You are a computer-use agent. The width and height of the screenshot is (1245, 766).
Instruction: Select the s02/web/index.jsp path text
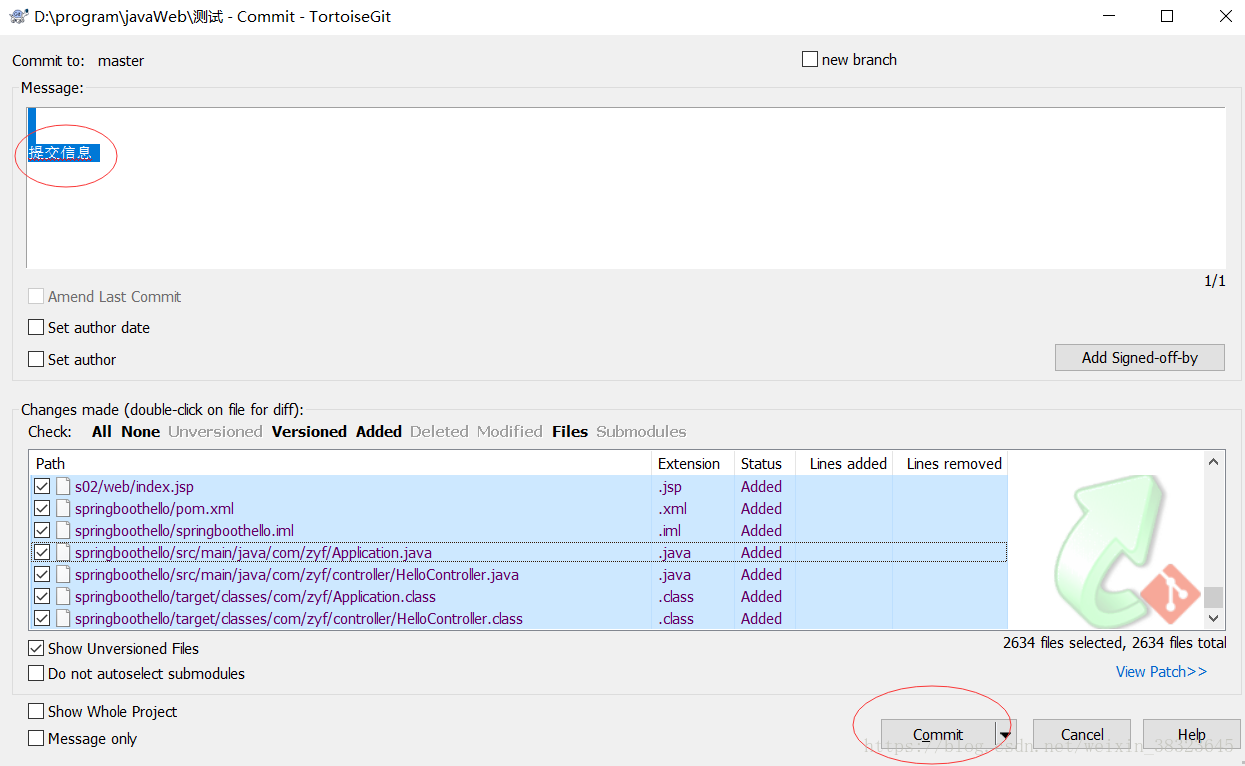[134, 487]
